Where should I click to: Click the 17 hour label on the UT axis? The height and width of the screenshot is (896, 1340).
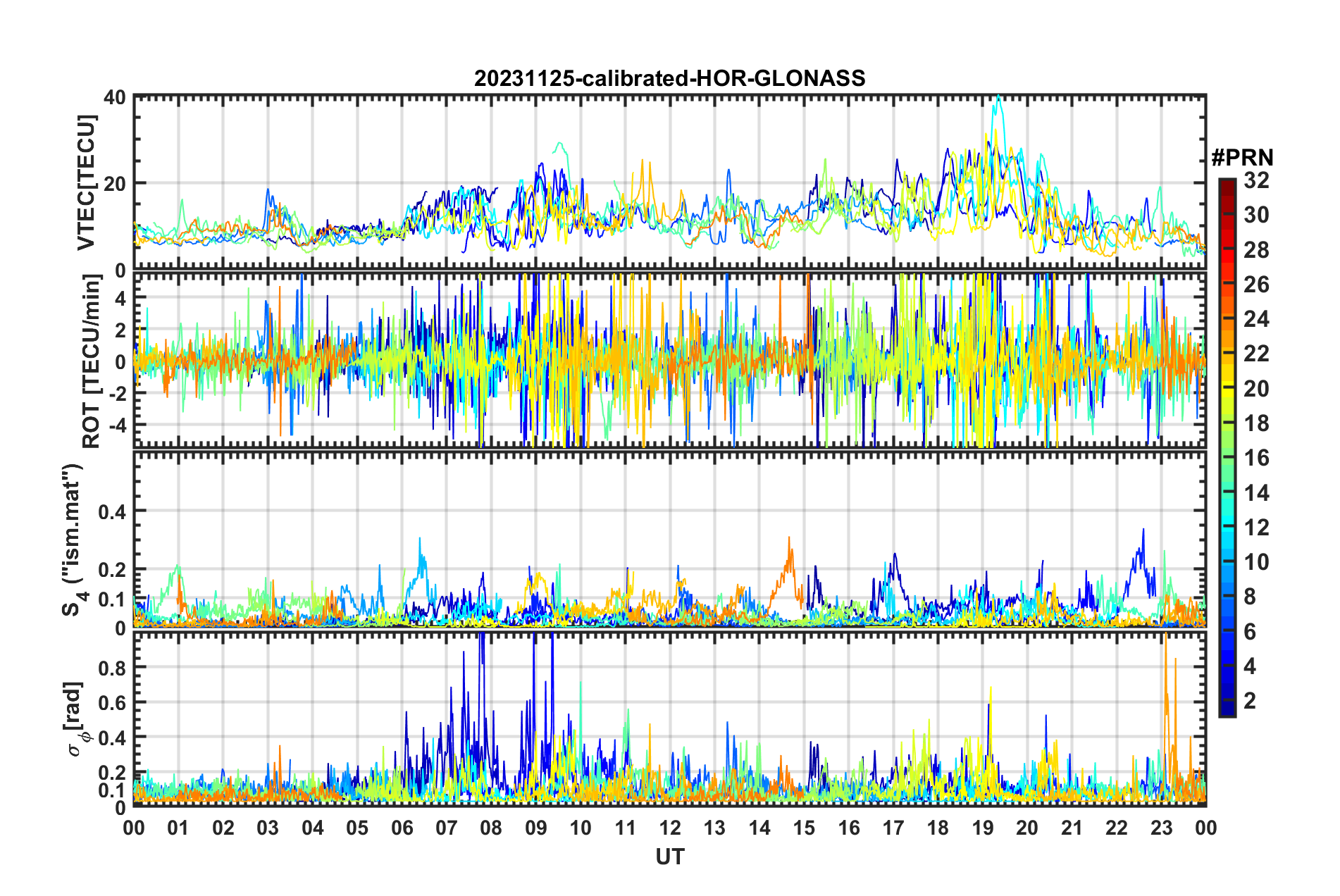[893, 828]
